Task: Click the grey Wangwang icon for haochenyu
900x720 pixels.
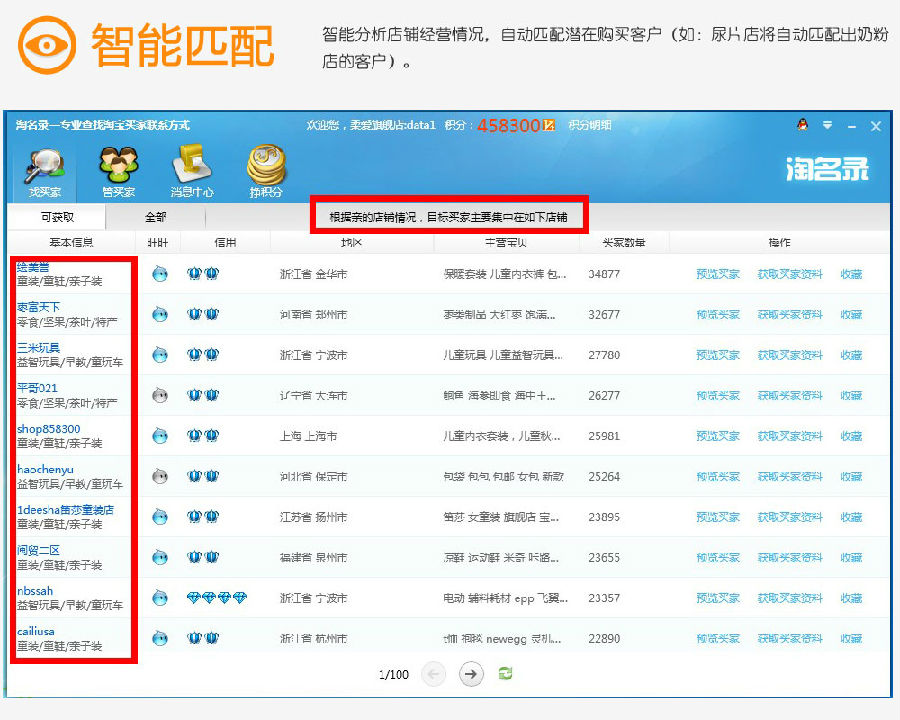Action: (160, 477)
